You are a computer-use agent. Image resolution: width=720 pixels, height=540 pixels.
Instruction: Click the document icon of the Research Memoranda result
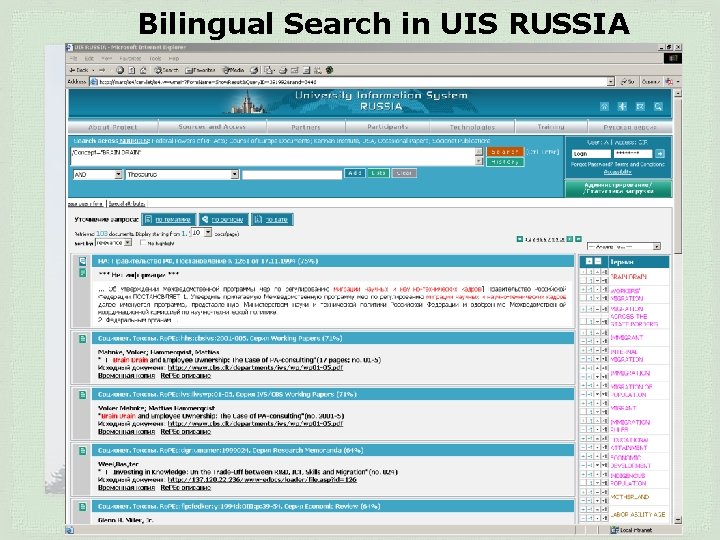83,451
